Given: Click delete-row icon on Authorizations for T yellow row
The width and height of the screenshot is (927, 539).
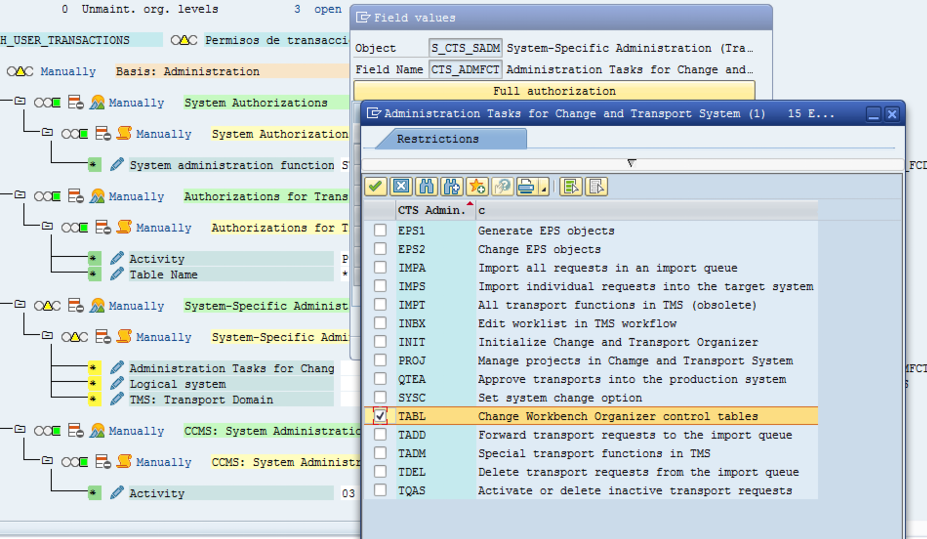Looking at the screenshot, I should click(x=103, y=228).
